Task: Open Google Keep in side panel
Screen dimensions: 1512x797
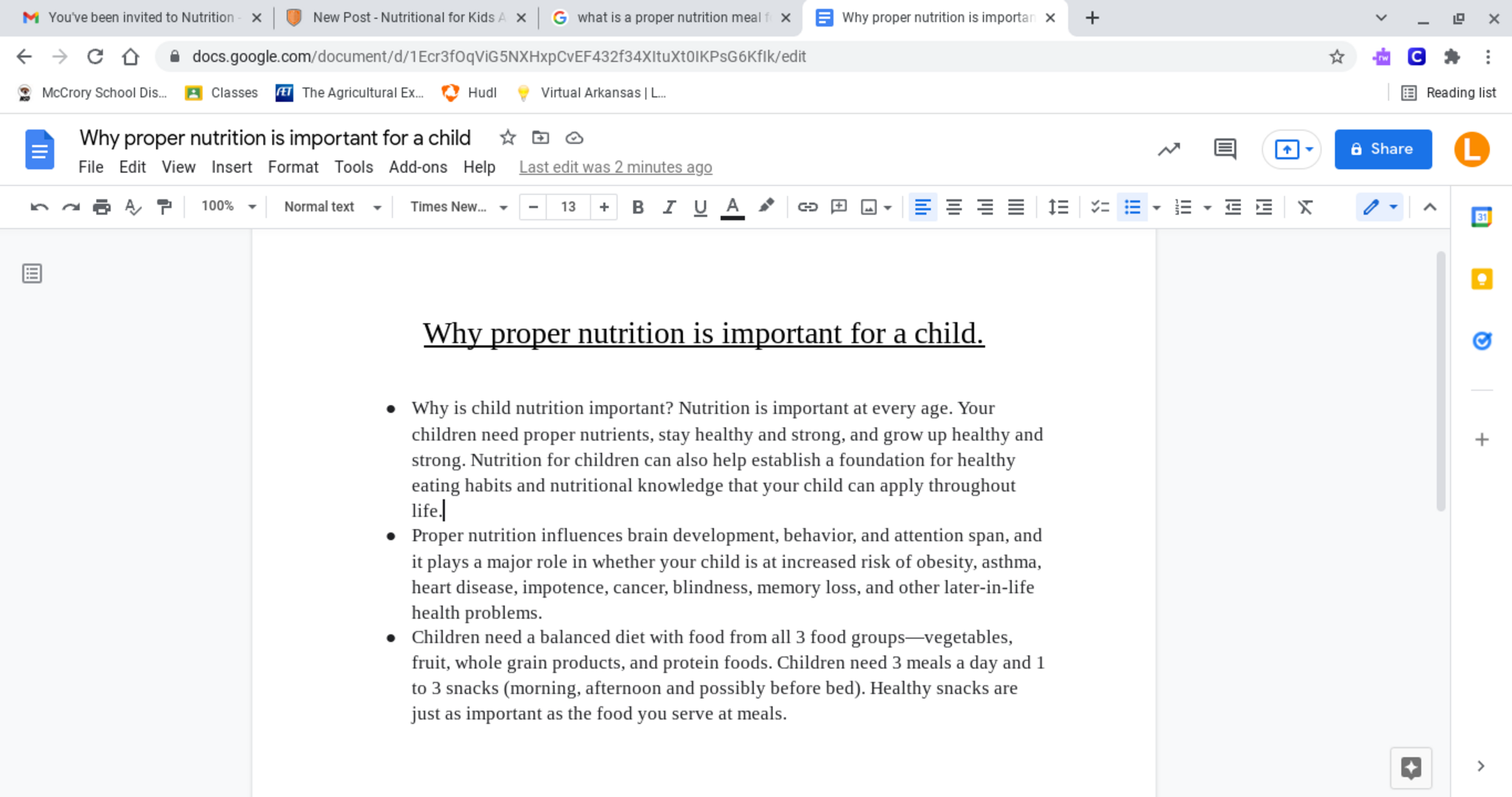Action: (1481, 279)
